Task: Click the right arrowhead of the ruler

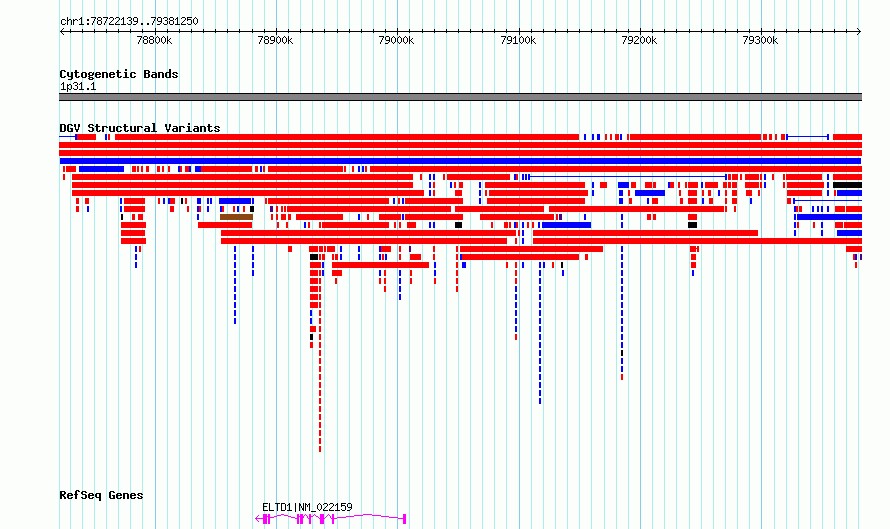Action: coord(859,31)
